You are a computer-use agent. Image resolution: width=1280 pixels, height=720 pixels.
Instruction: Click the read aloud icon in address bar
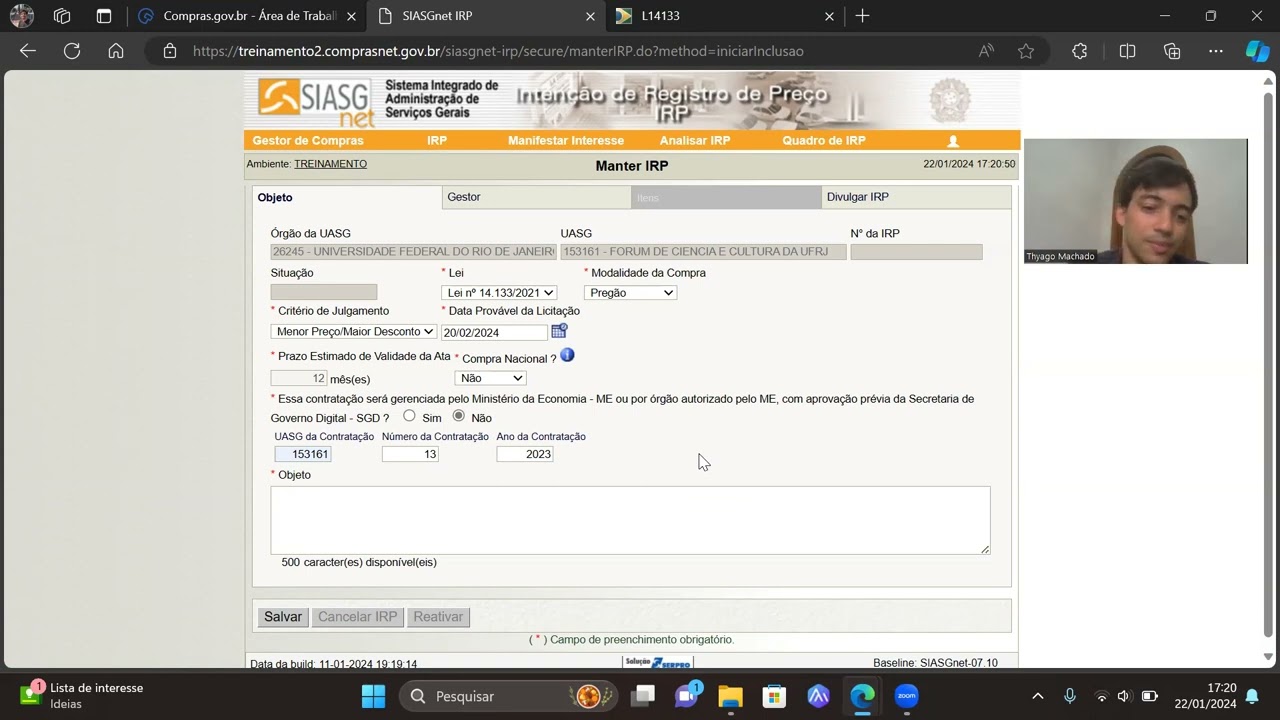(x=986, y=51)
